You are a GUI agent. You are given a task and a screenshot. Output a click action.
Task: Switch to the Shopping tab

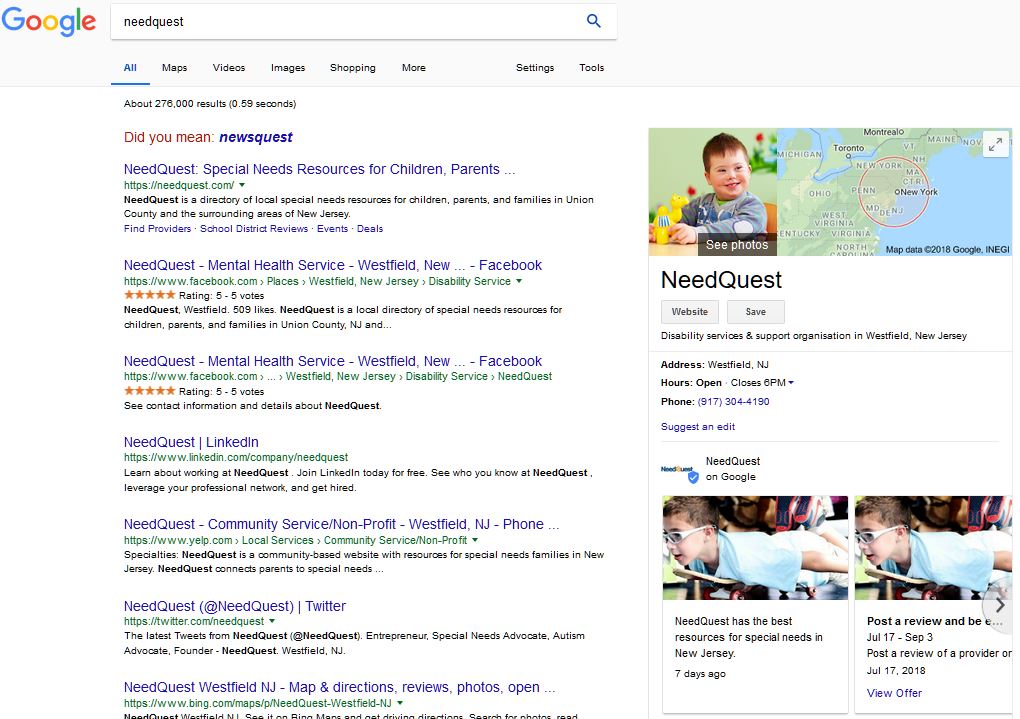(353, 68)
